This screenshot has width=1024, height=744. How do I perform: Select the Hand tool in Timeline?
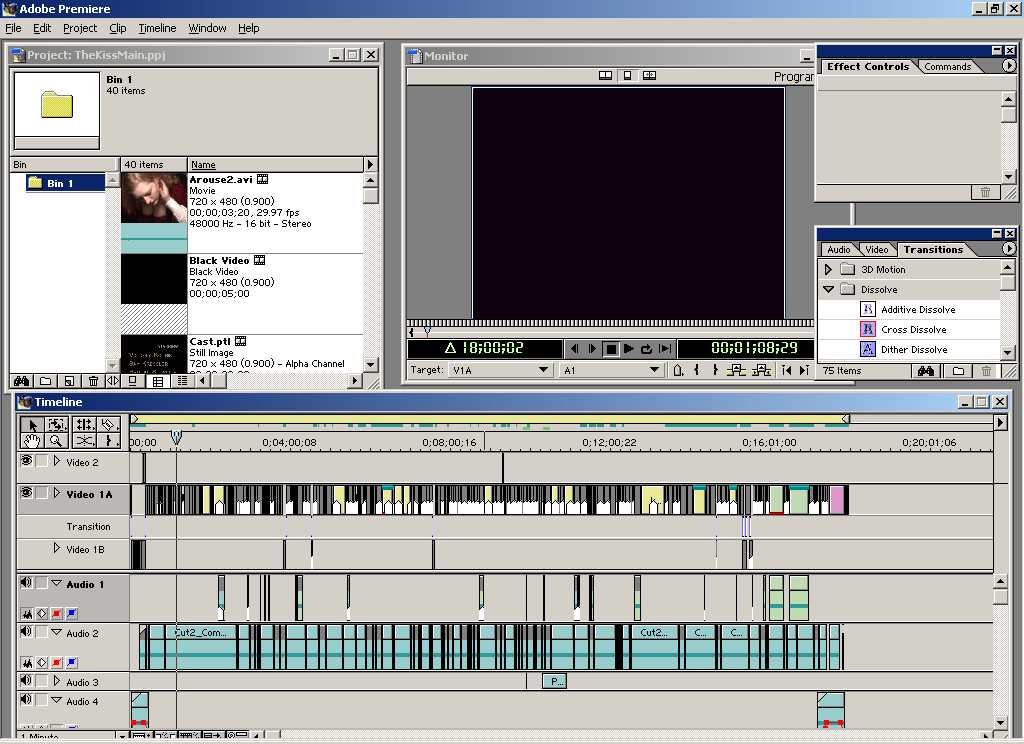[32, 440]
